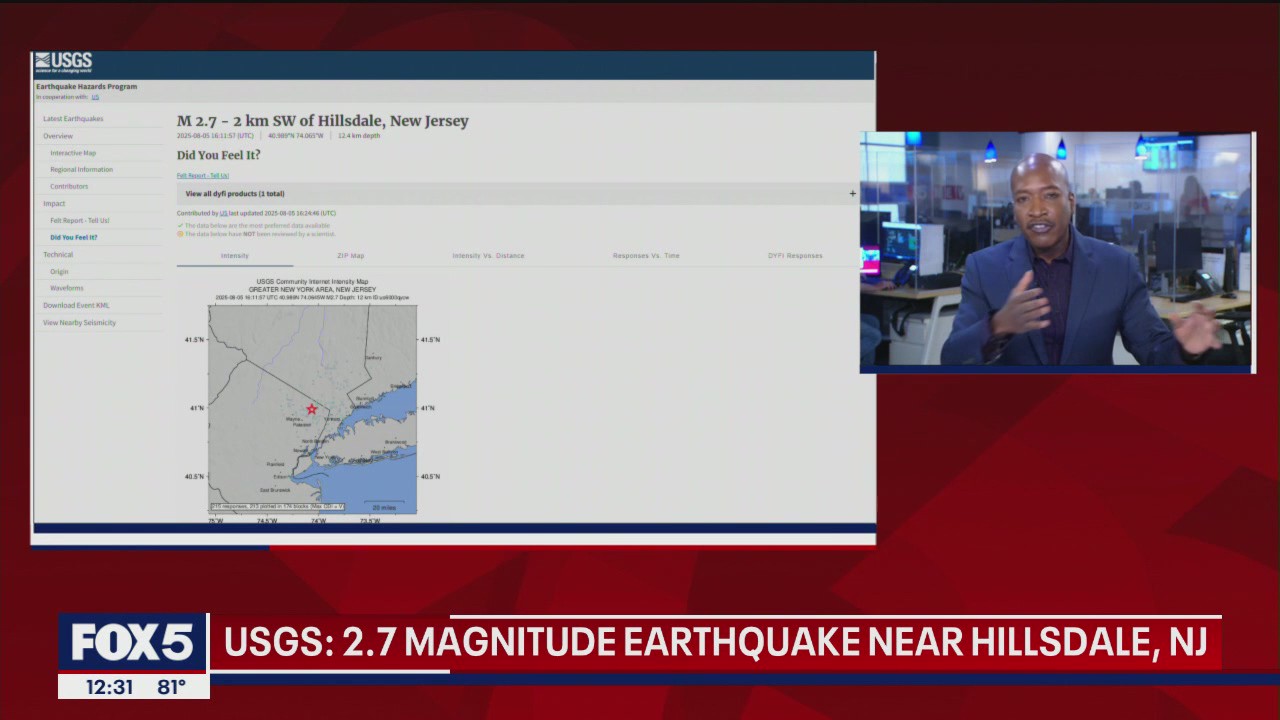Expand the Overview section in sidebar
The height and width of the screenshot is (720, 1280).
click(57, 135)
